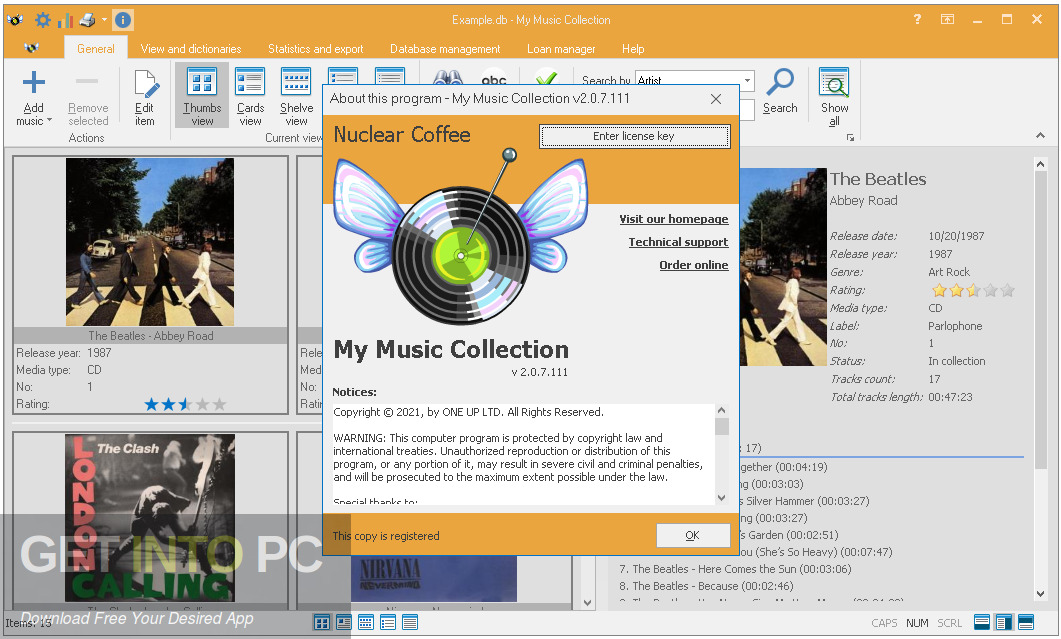
Task: Open the statistics bar chart icon
Action: click(x=66, y=20)
